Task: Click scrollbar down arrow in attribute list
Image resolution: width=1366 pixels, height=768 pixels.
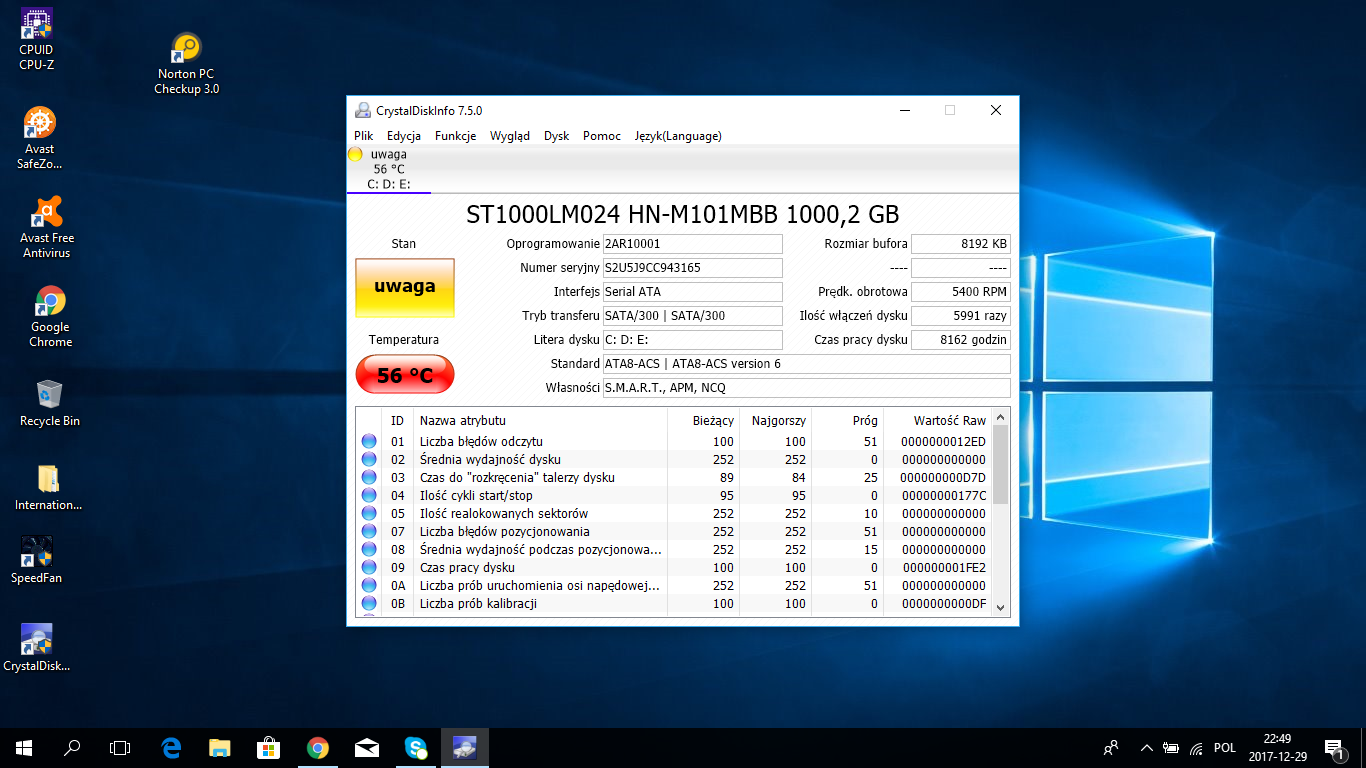Action: tap(1001, 608)
